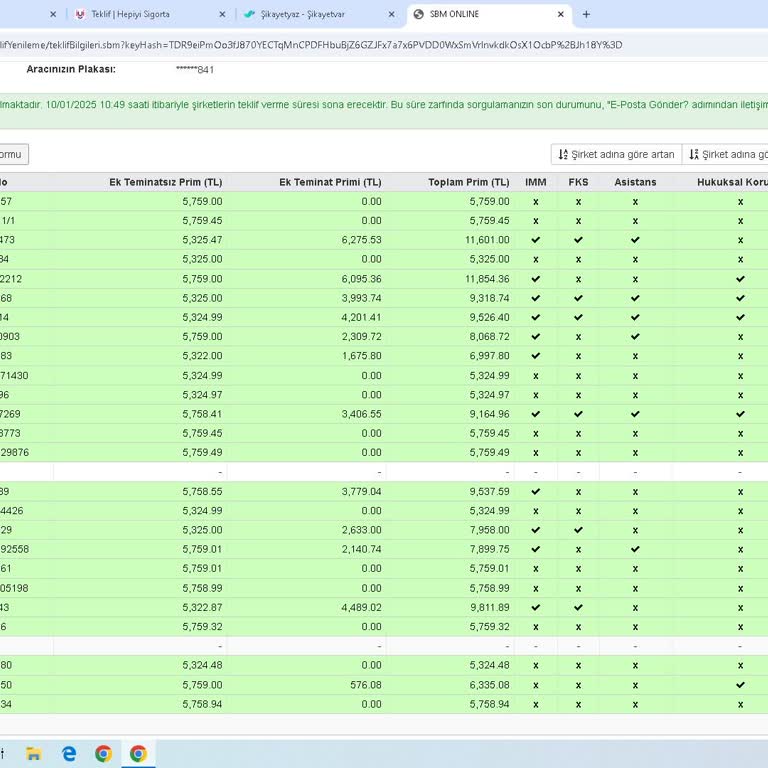Viewport: 768px width, 768px height.
Task: Open a new browser tab with plus button
Action: tap(586, 14)
